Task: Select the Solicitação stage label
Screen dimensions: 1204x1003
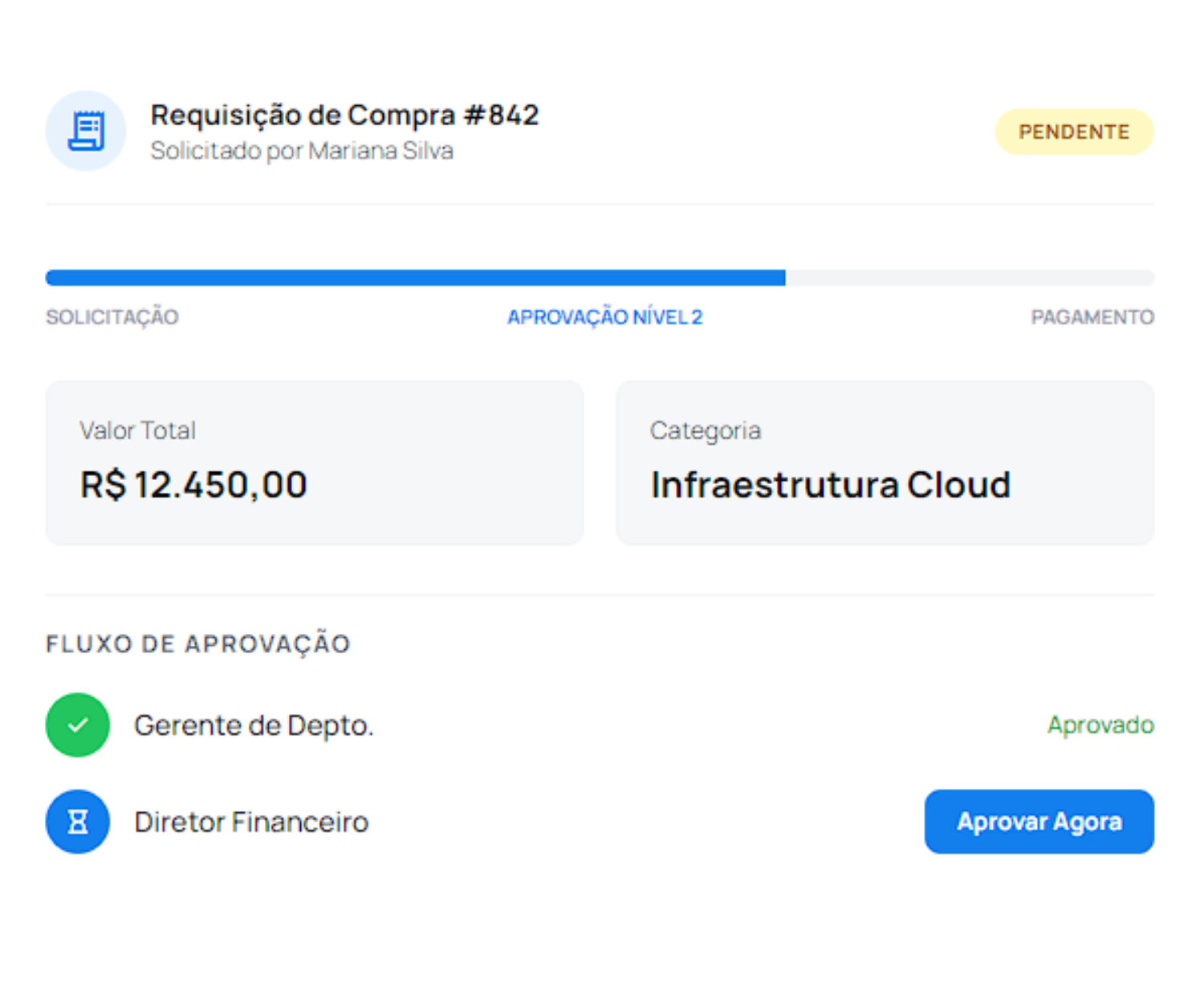Action: 112,317
